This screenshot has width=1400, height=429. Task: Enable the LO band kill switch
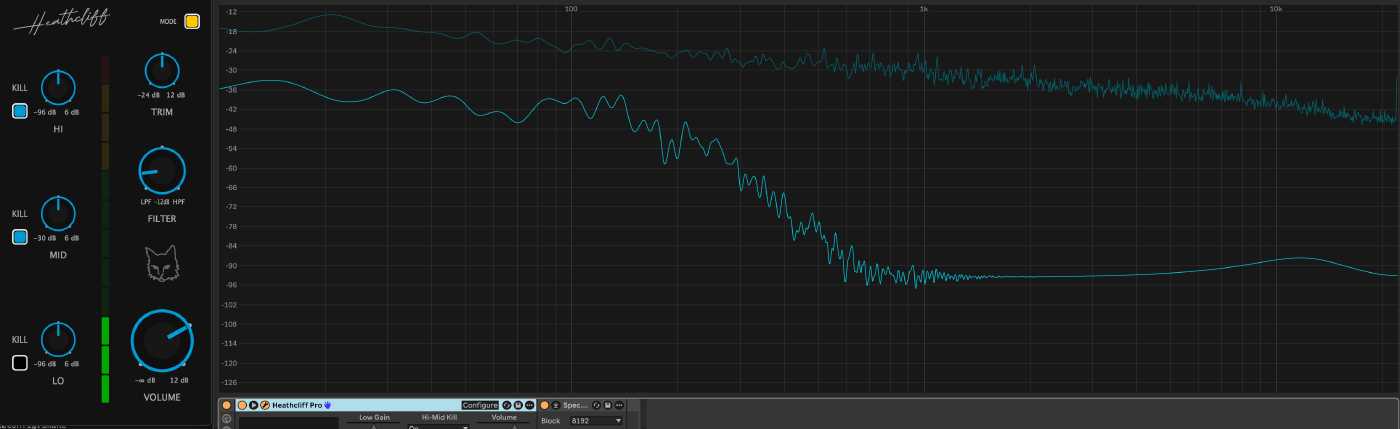click(20, 363)
